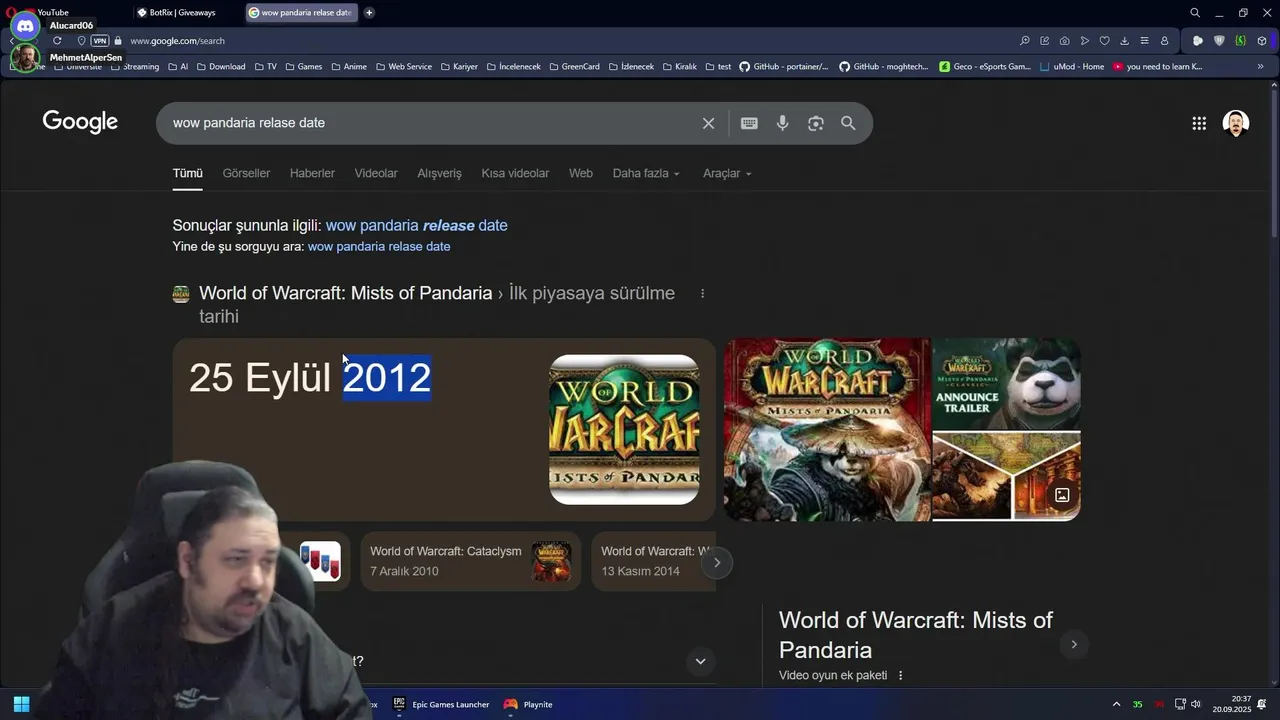Screen dimensions: 1280x720
Task: Open the World of Warcraft: Cataclysm card
Action: click(x=470, y=561)
